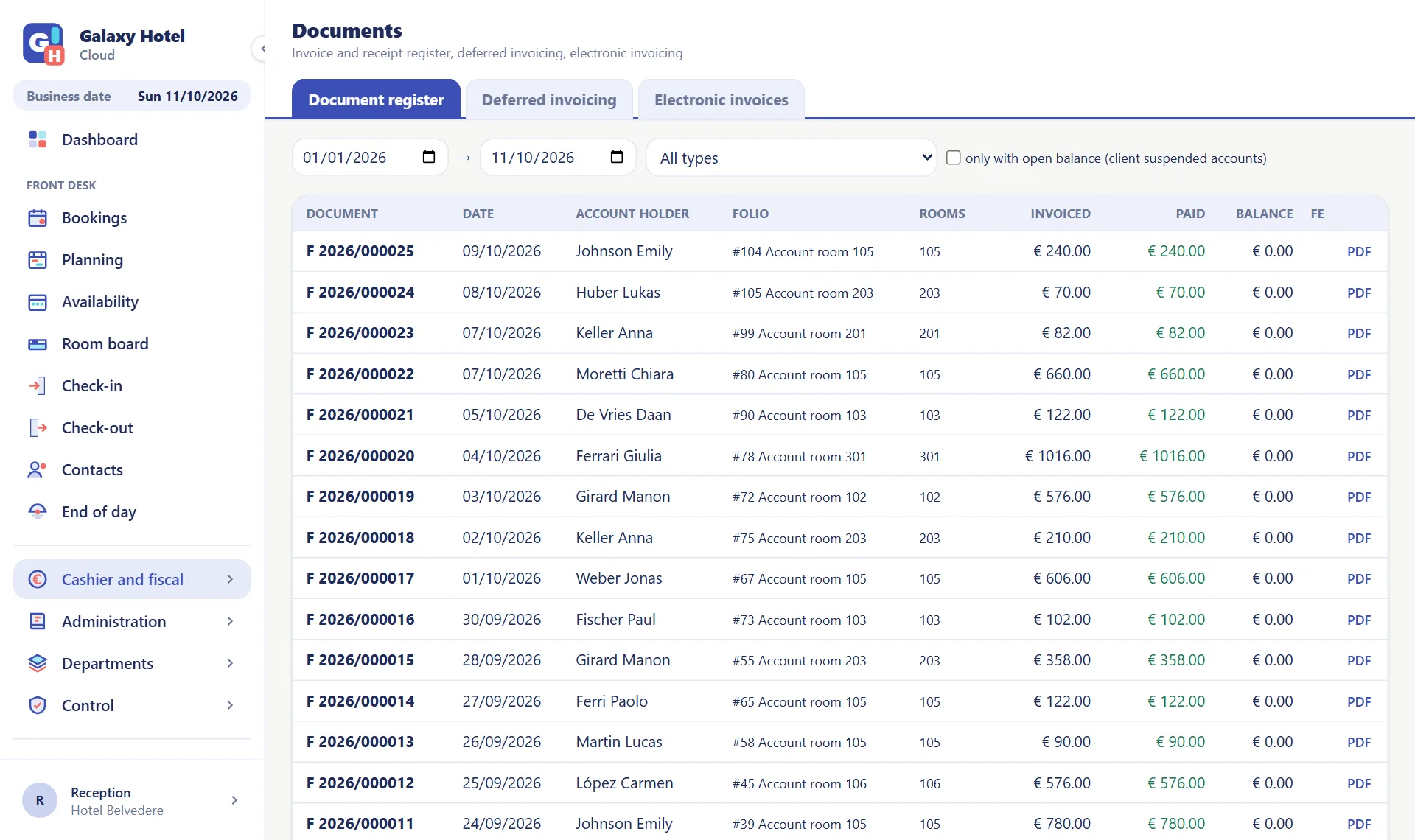Expand Control menu chevron
This screenshot has width=1415, height=840.
[x=230, y=706]
